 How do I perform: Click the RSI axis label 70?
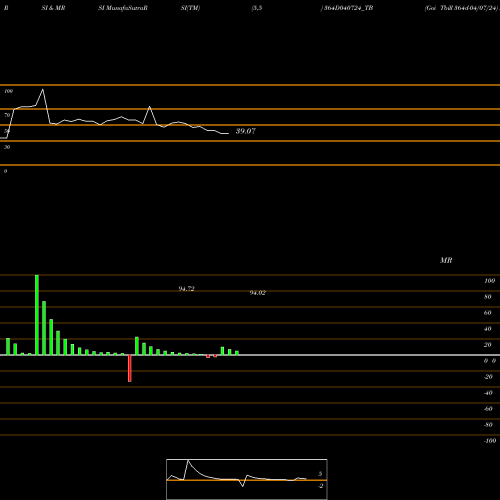point(7,115)
